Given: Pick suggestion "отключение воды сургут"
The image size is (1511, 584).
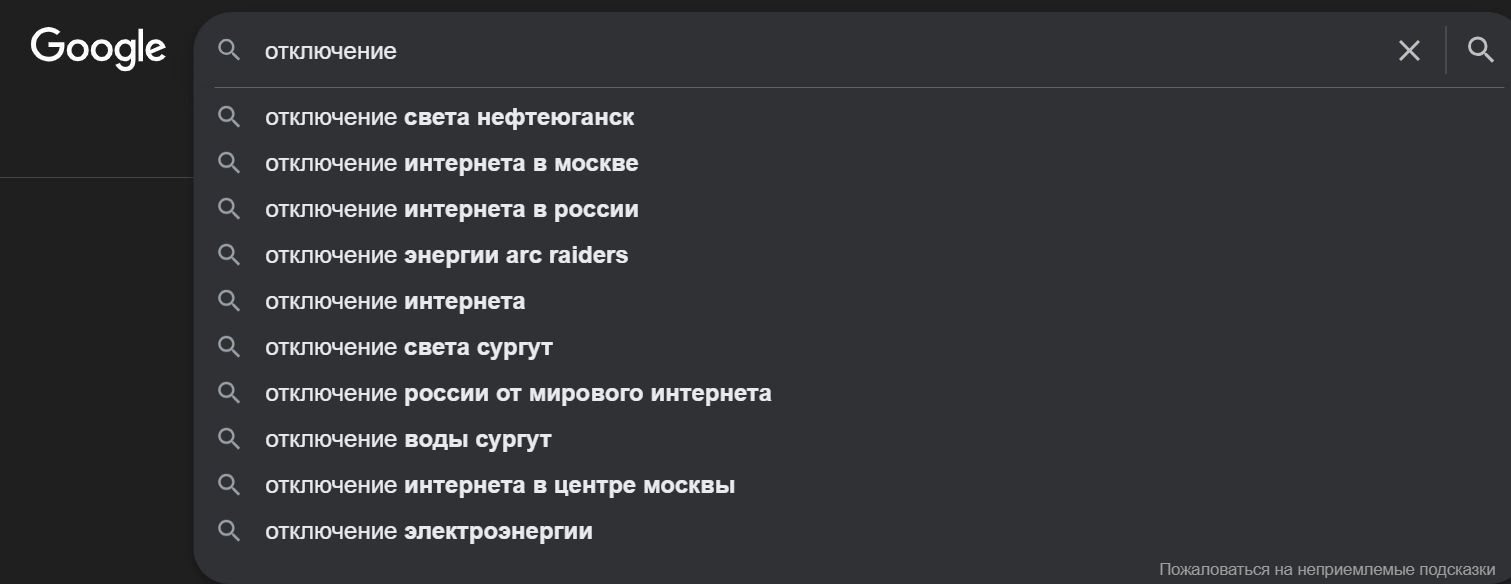Looking at the screenshot, I should click(408, 440).
